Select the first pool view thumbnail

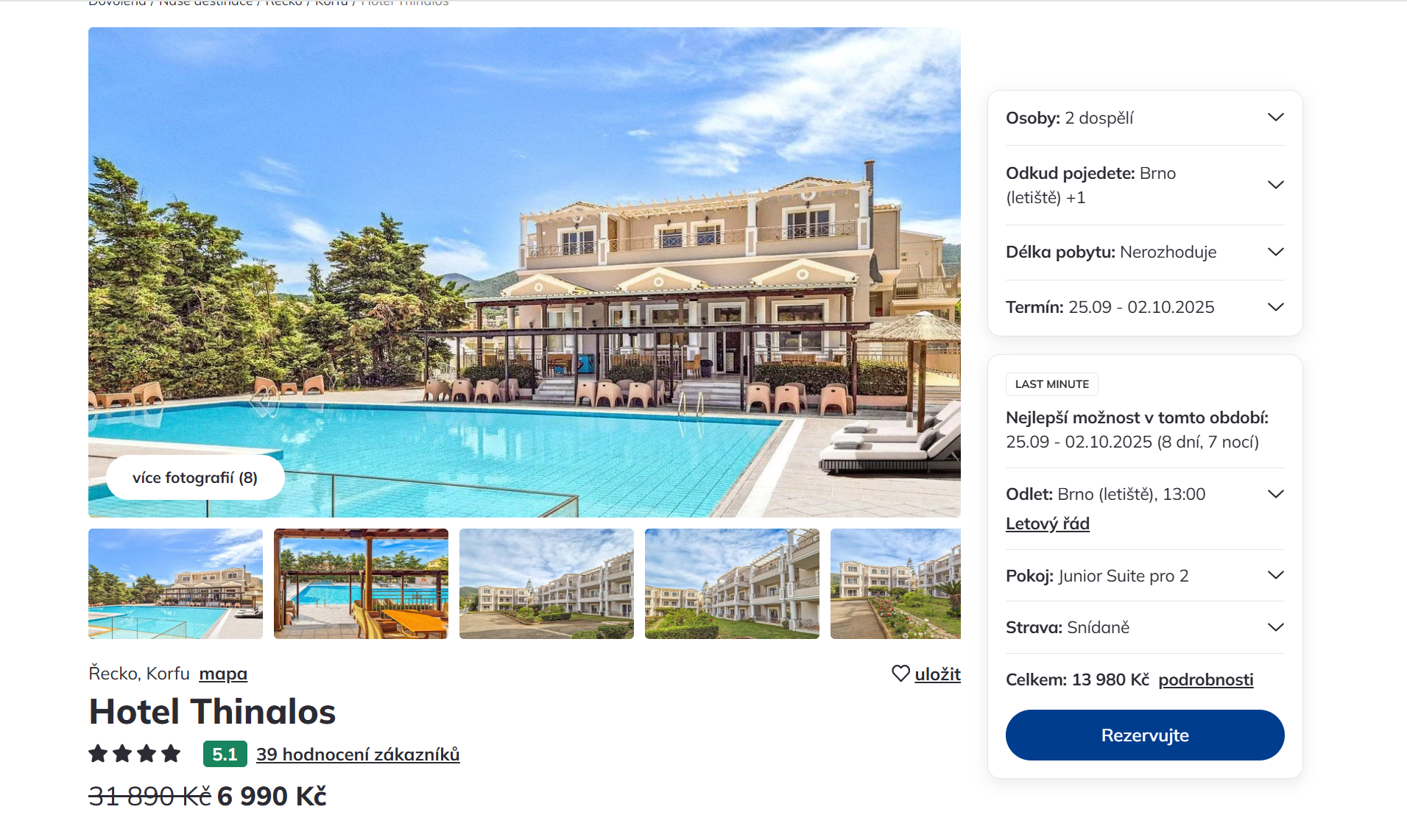tap(175, 584)
